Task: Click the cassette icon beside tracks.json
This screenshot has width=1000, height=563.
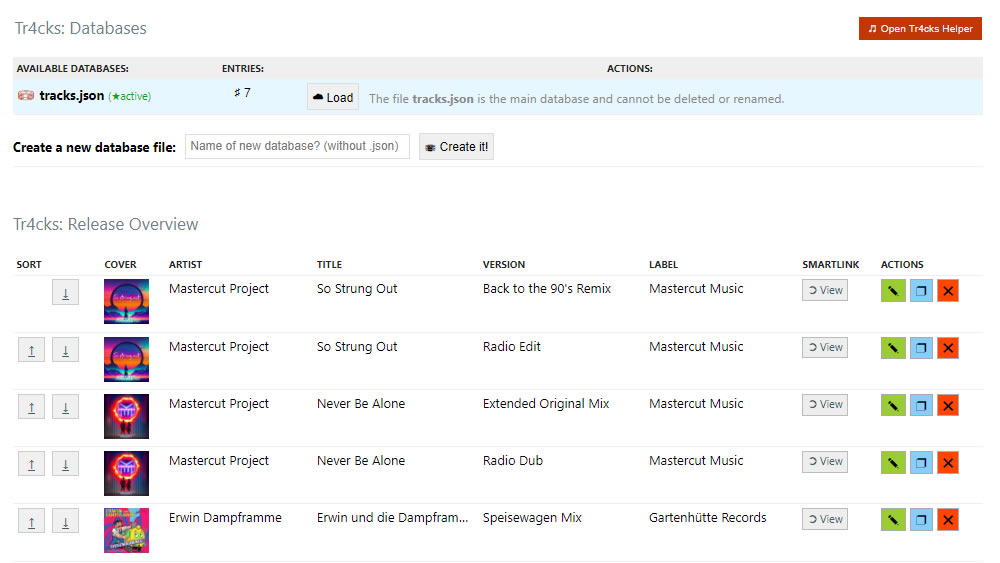Action: 26,95
